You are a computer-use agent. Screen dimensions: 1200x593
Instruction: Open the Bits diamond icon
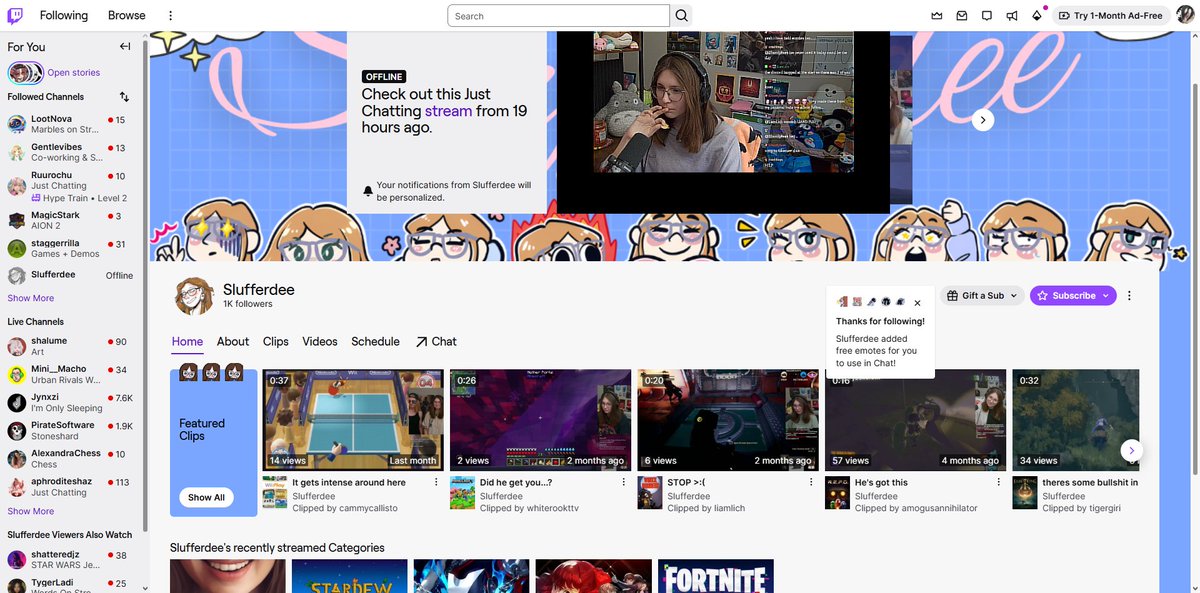(1037, 16)
